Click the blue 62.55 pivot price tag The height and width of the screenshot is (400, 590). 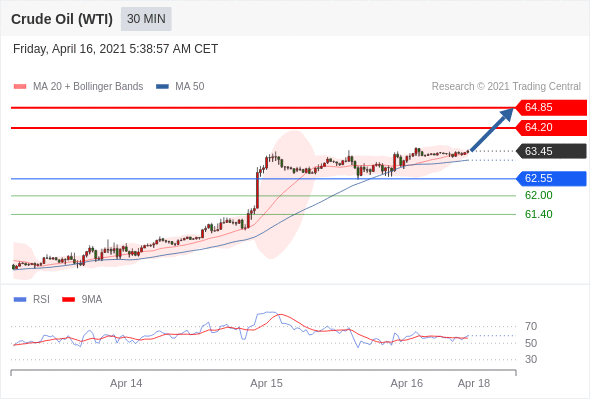pos(551,178)
